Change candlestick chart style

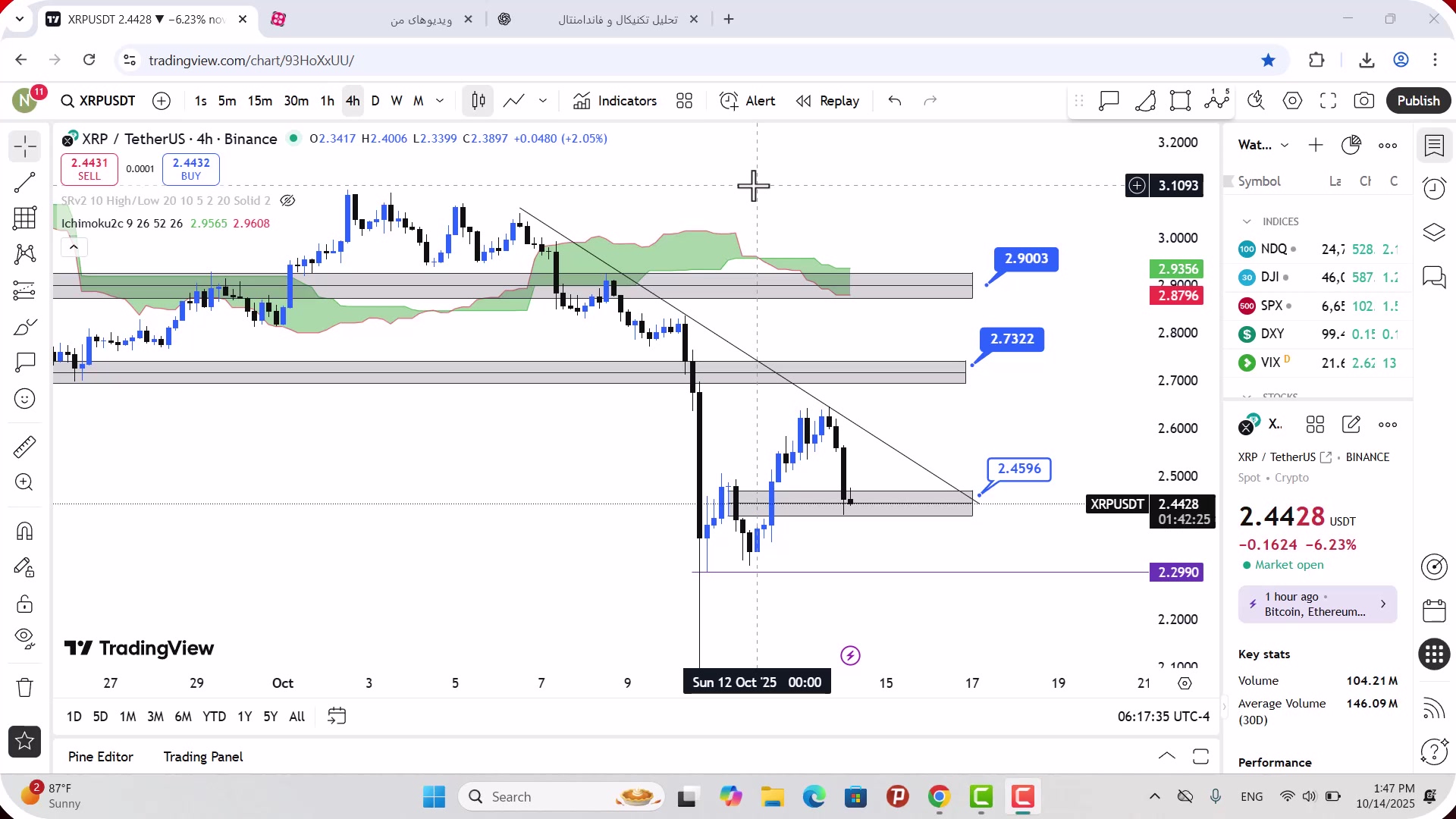[x=479, y=101]
